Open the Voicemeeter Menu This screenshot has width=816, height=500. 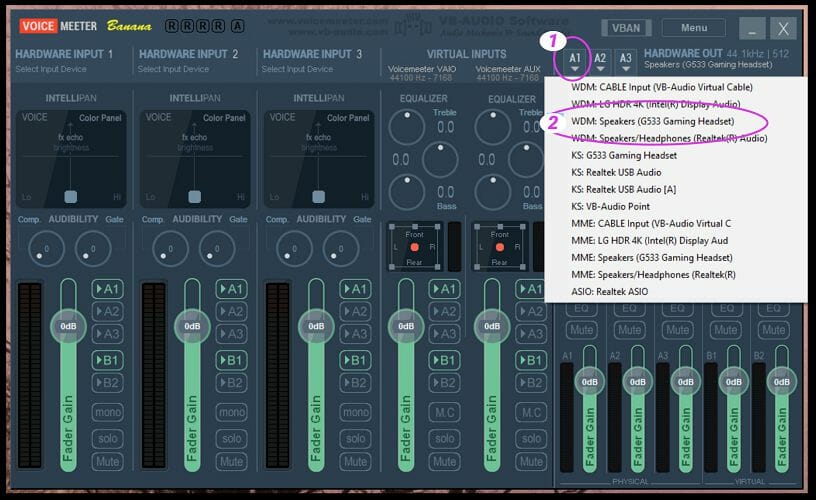(694, 28)
